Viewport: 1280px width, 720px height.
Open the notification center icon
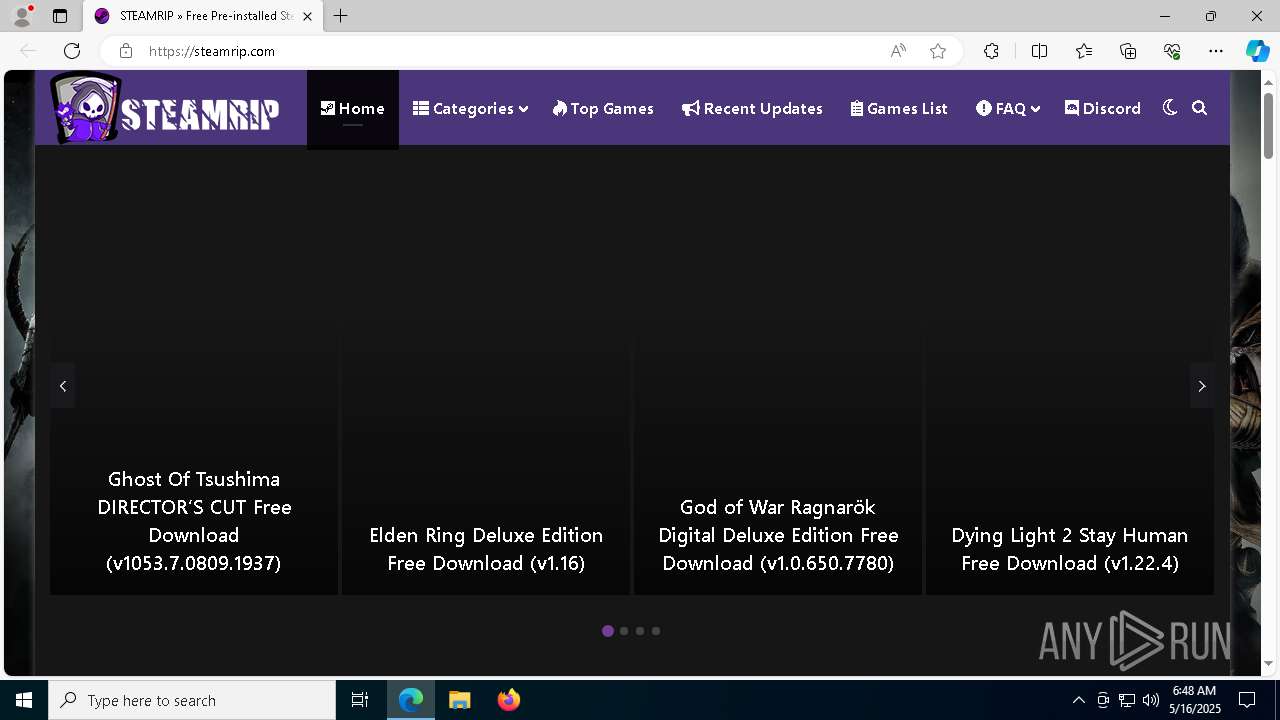click(x=1247, y=700)
